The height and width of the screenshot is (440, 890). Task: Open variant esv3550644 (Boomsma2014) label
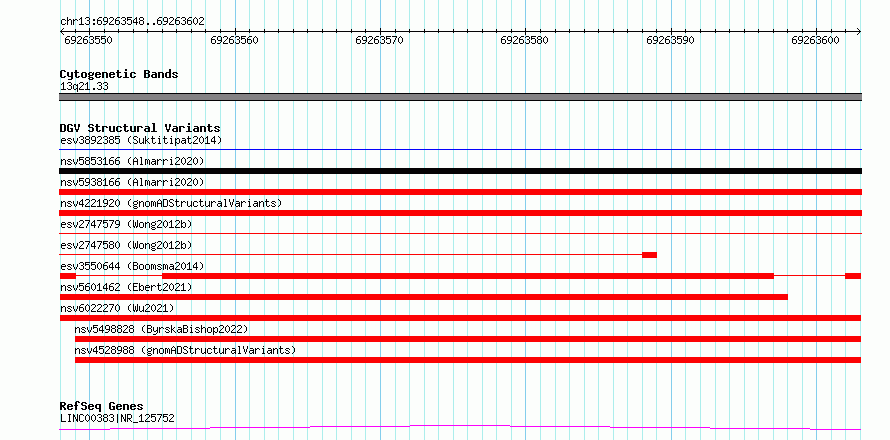point(132,266)
